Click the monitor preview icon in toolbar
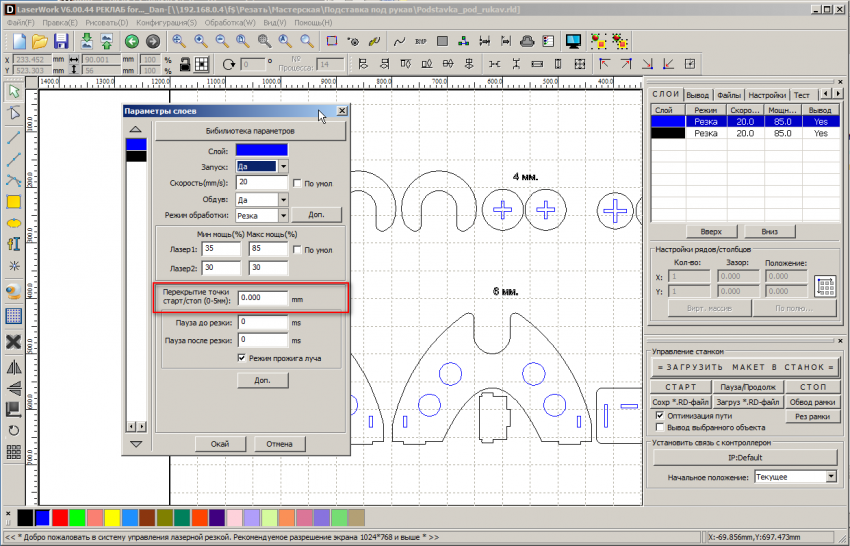 tap(574, 41)
